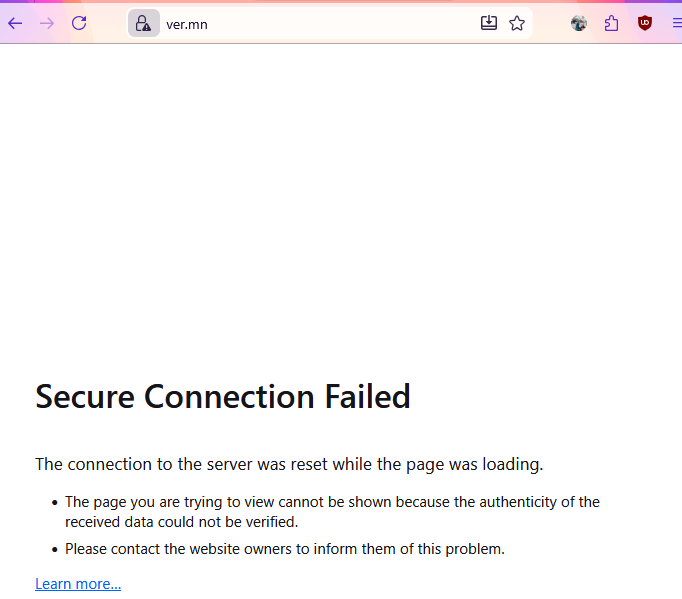This screenshot has width=682, height=599.
Task: Reload the current page
Action: click(79, 23)
